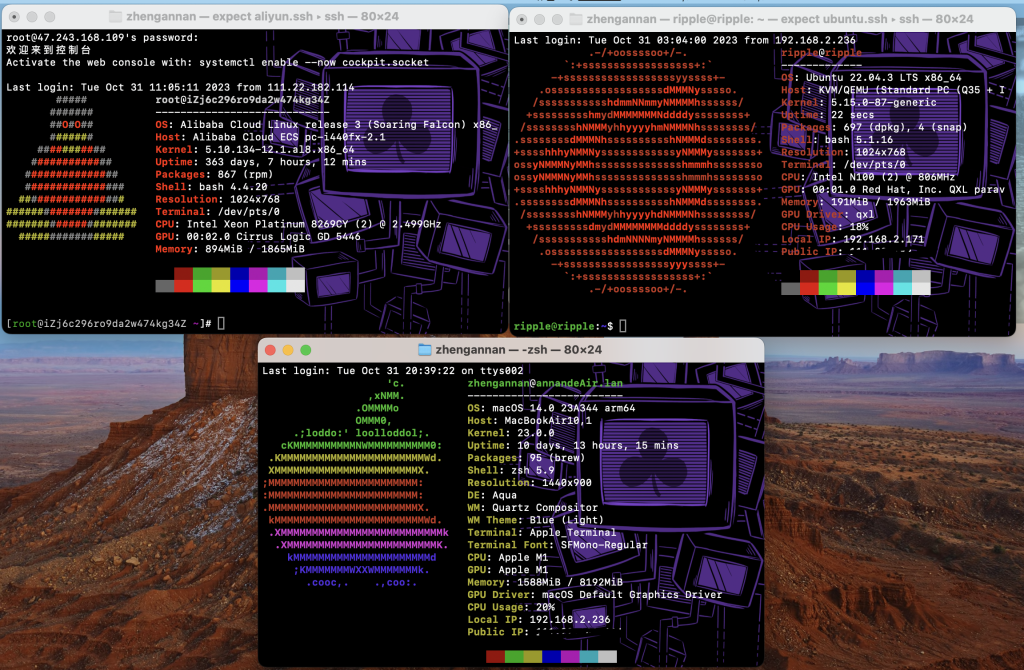Click the folder icon in the ubuntu.ssh window title
Viewport: 1024px width, 670px height.
pyautogui.click(x=576, y=19)
